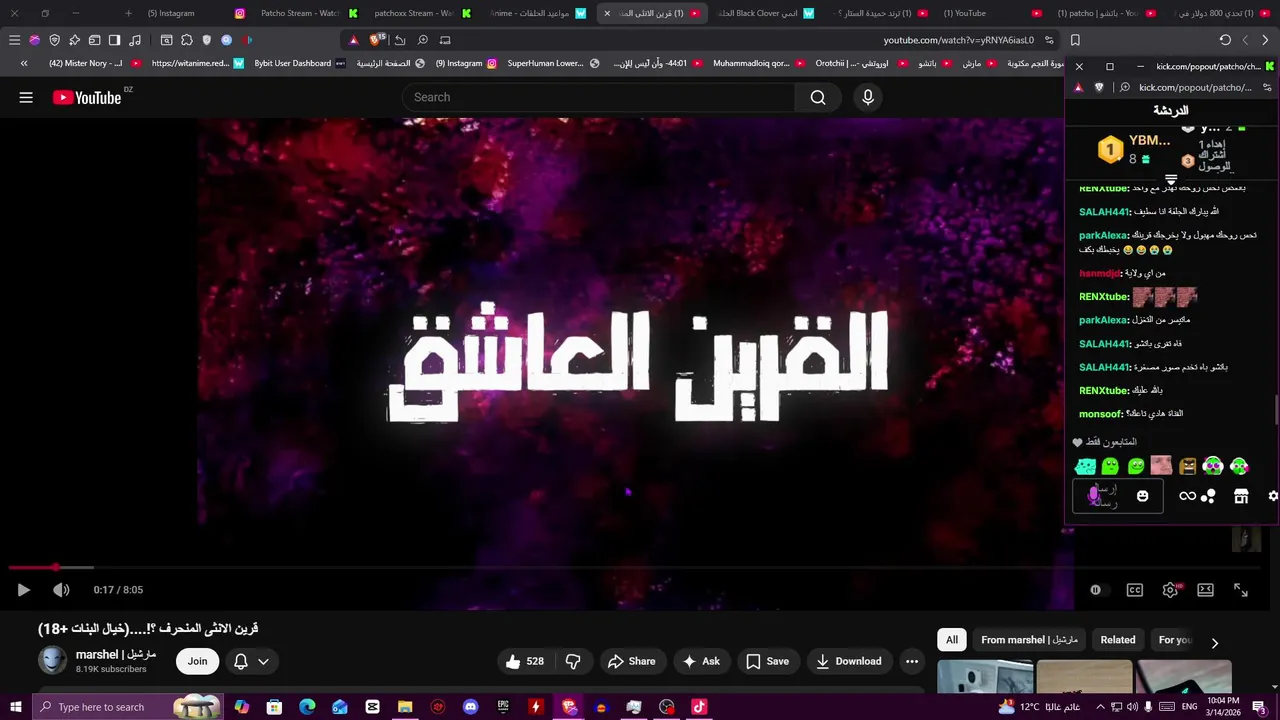
Task: Play the video
Action: pos(24,590)
